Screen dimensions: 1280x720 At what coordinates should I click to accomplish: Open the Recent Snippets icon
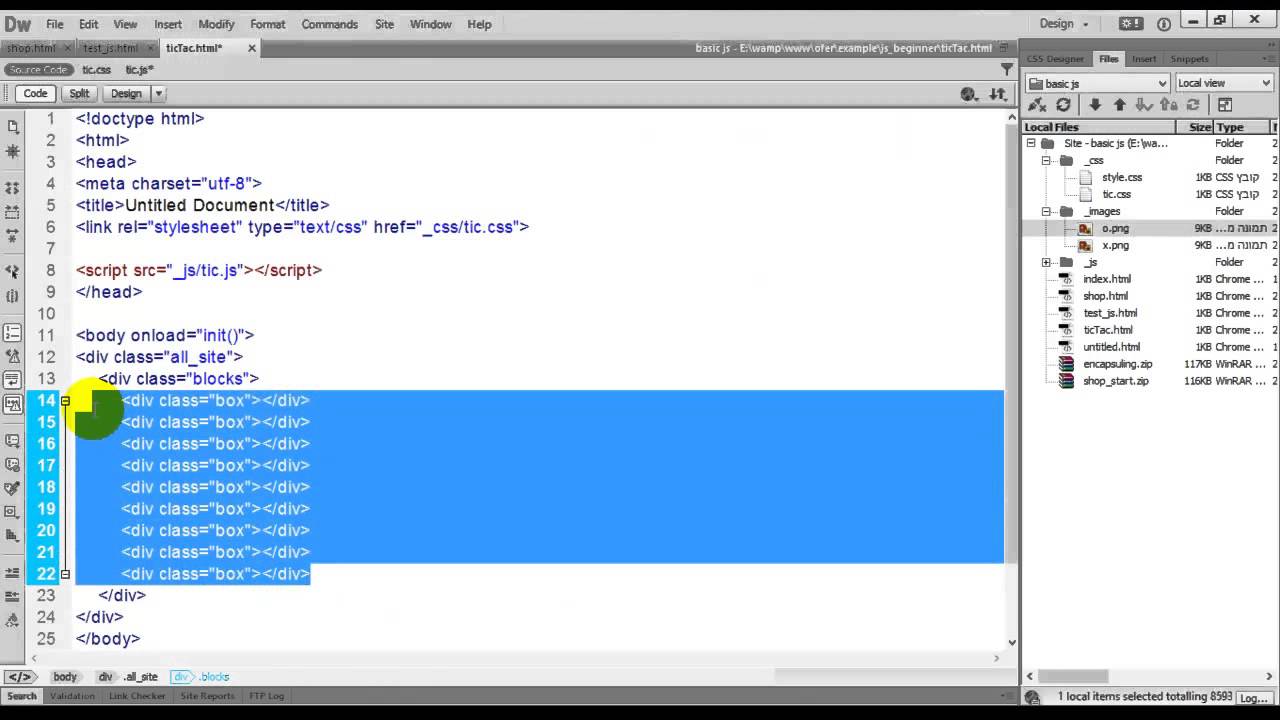[13, 512]
